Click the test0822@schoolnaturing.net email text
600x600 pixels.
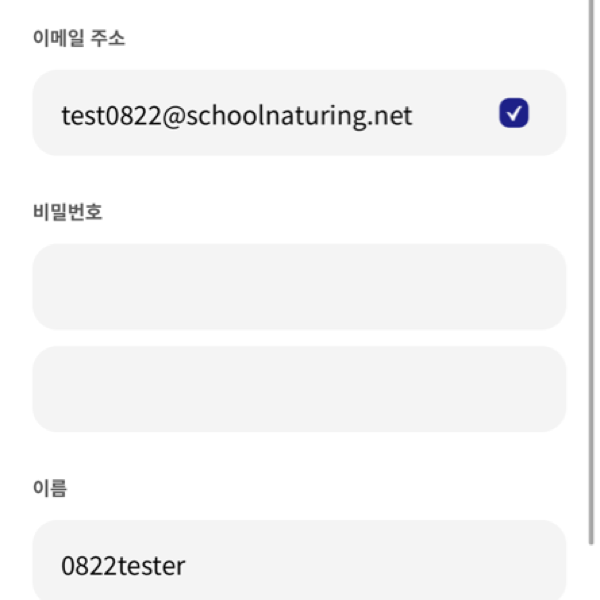(x=236, y=116)
